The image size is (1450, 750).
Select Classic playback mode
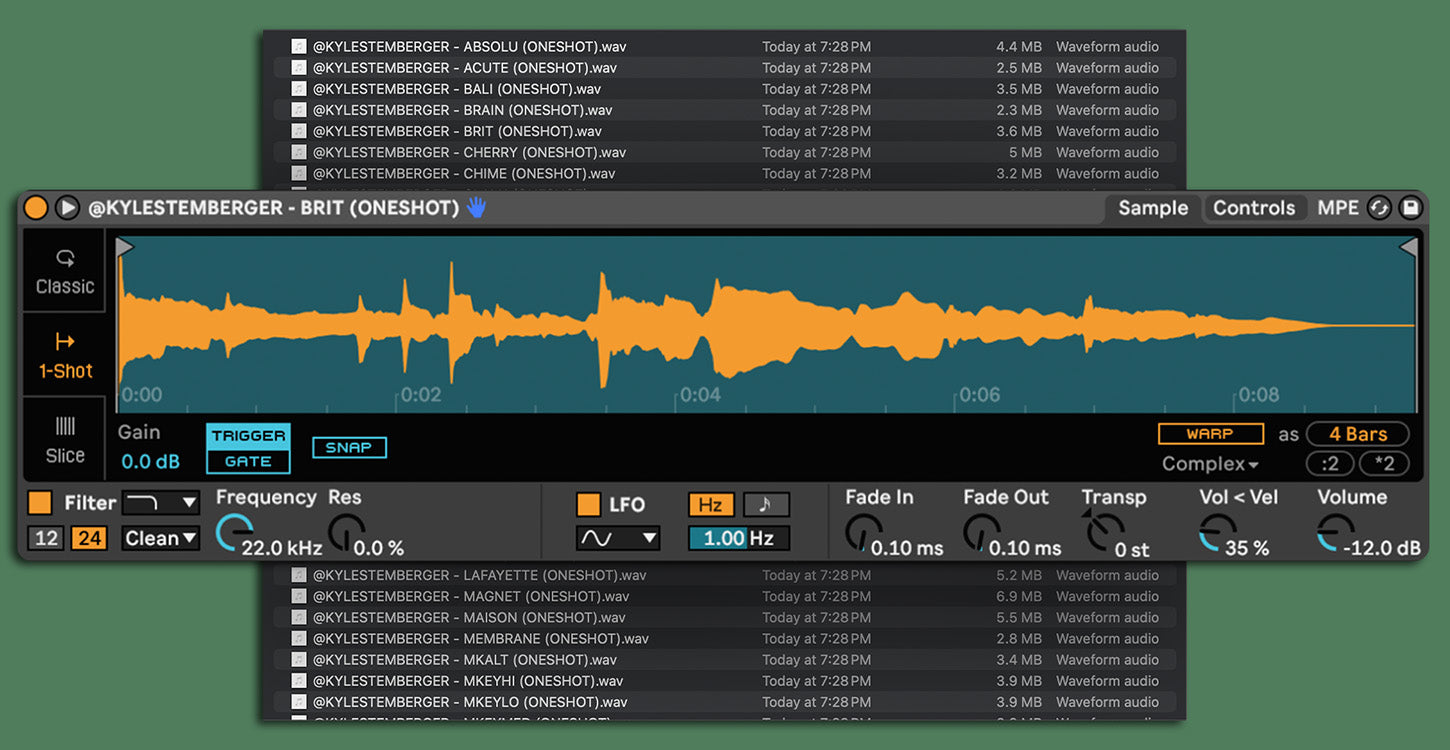coord(65,271)
